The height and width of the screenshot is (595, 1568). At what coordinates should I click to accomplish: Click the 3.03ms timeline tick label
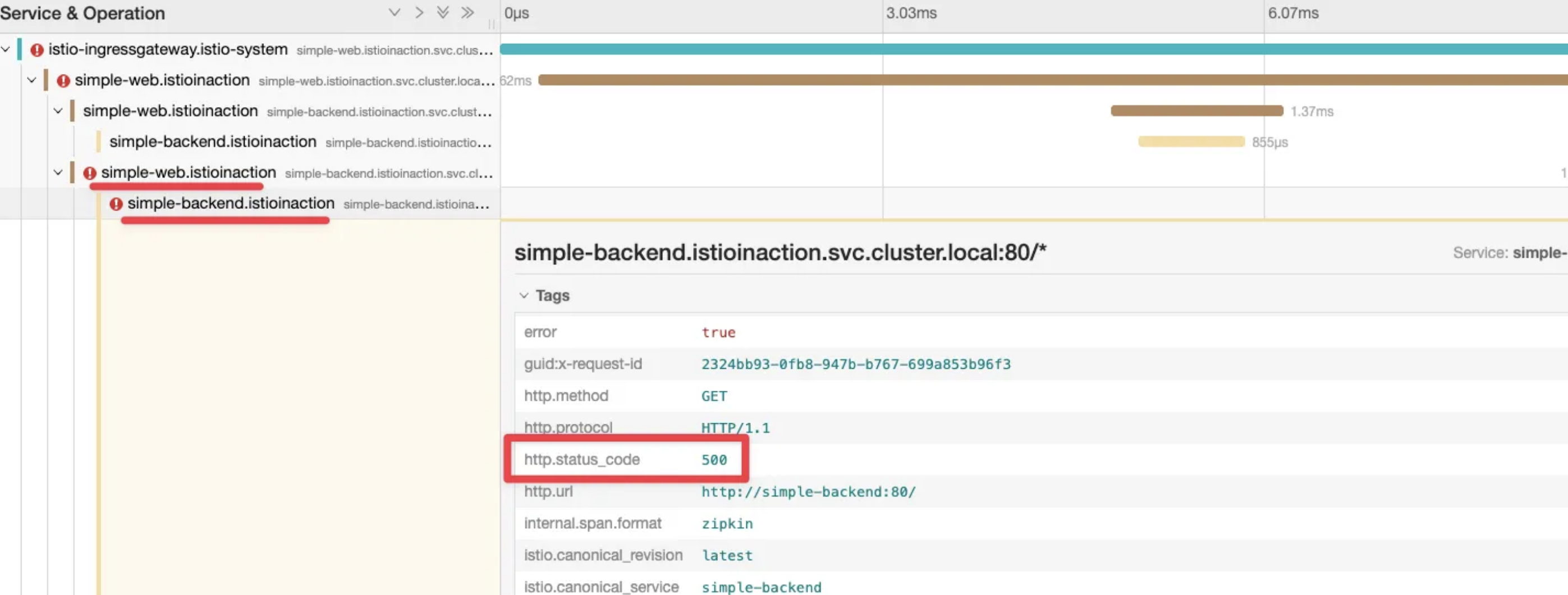[x=911, y=13]
